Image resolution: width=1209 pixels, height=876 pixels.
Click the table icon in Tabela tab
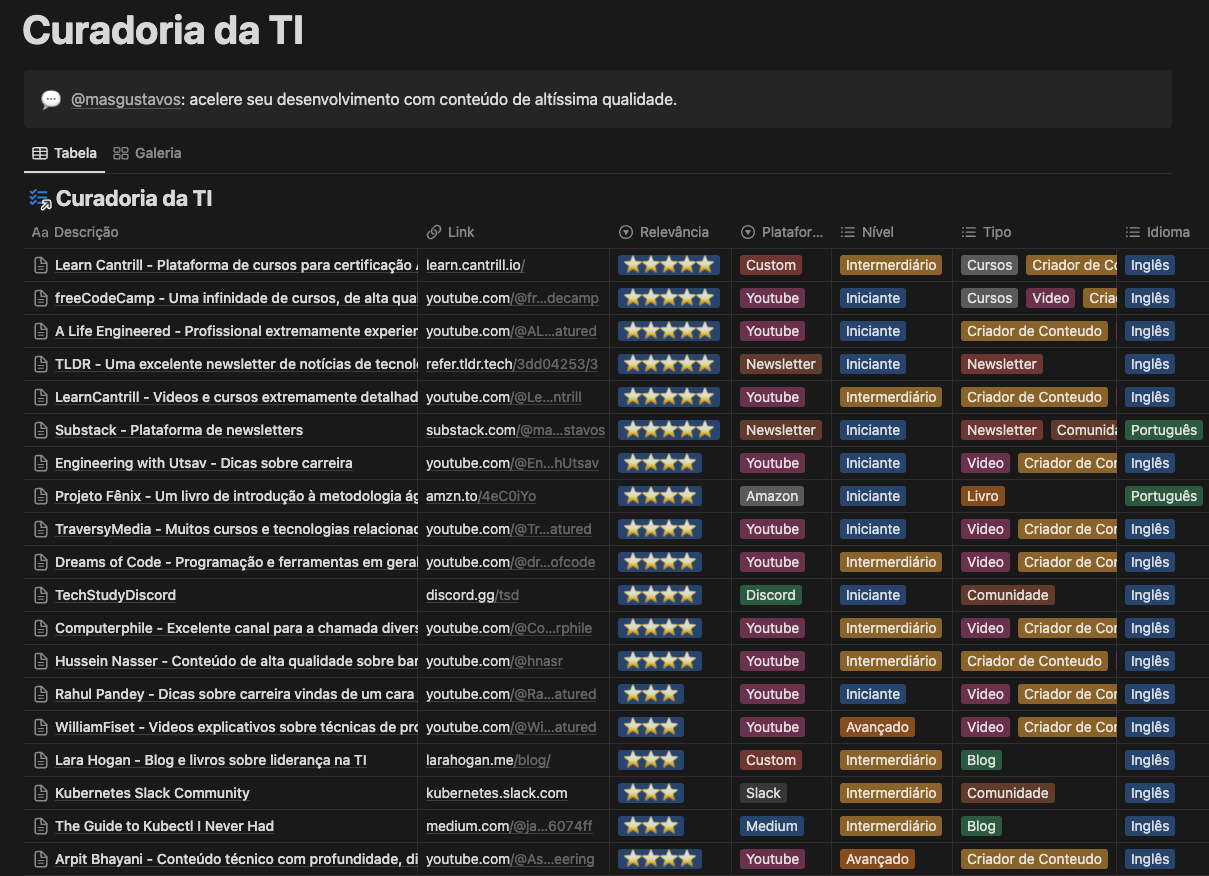click(40, 153)
